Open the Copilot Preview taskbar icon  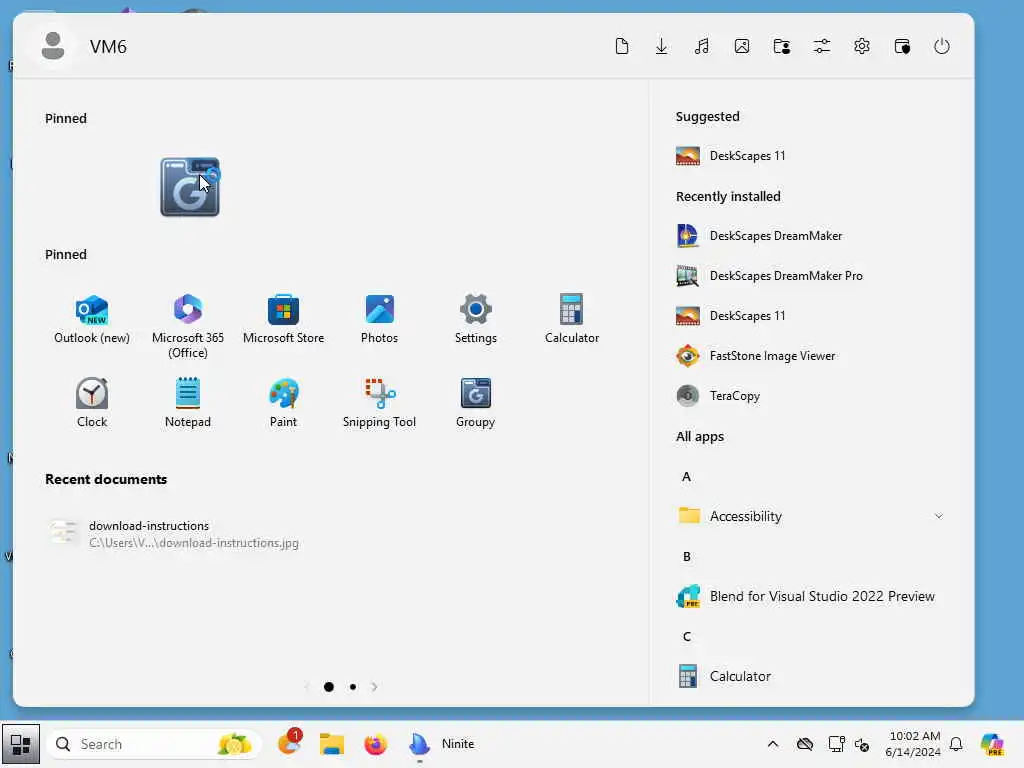pyautogui.click(x=992, y=744)
